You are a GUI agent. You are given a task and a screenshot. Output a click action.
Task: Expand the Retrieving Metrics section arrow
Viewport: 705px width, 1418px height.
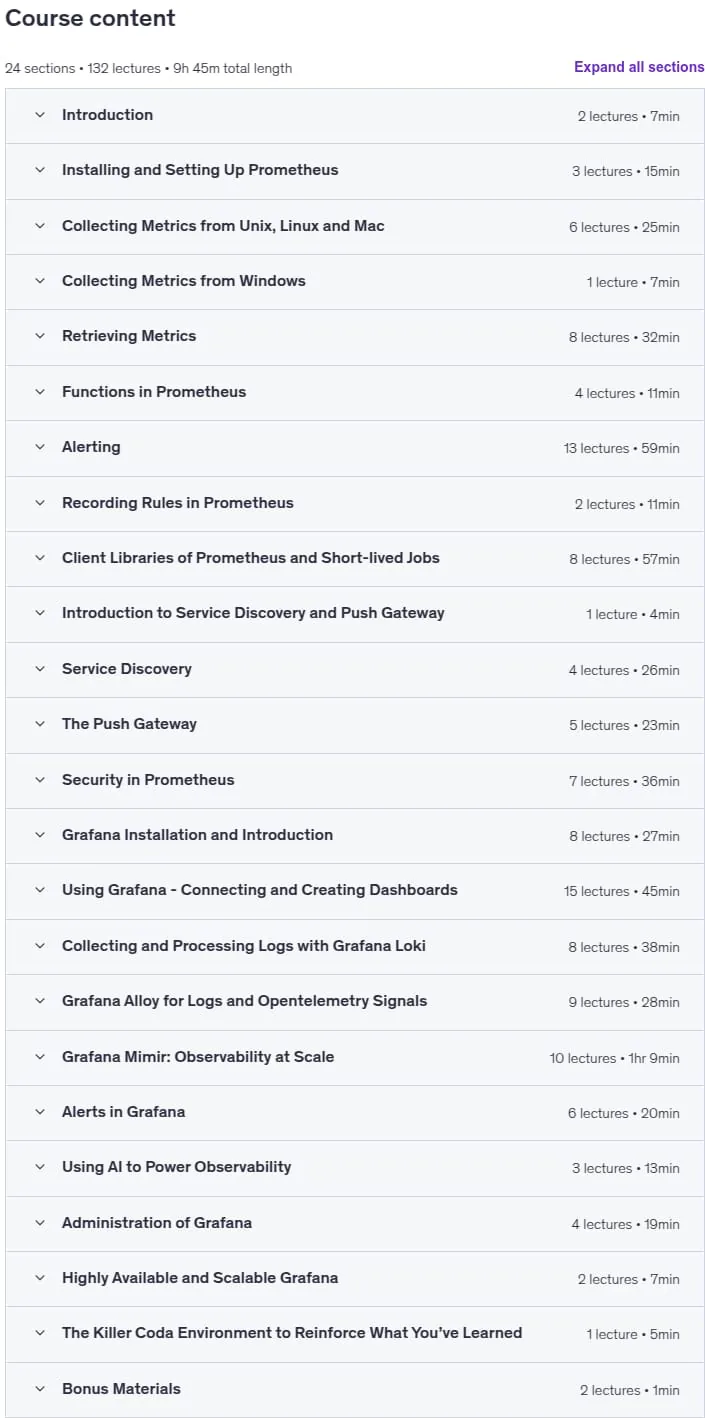point(40,336)
